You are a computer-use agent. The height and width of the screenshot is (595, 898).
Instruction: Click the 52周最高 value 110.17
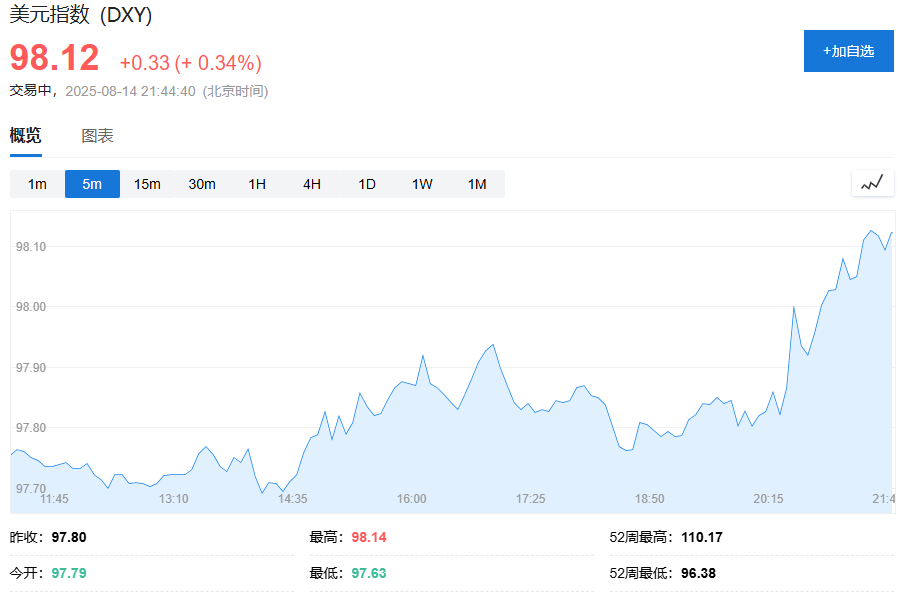702,537
